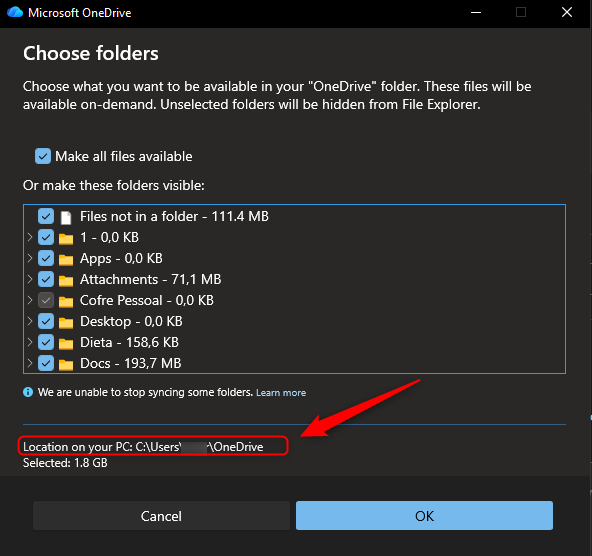Click the OneDrive cloud icon in title bar
The height and width of the screenshot is (556, 592).
pos(15,12)
